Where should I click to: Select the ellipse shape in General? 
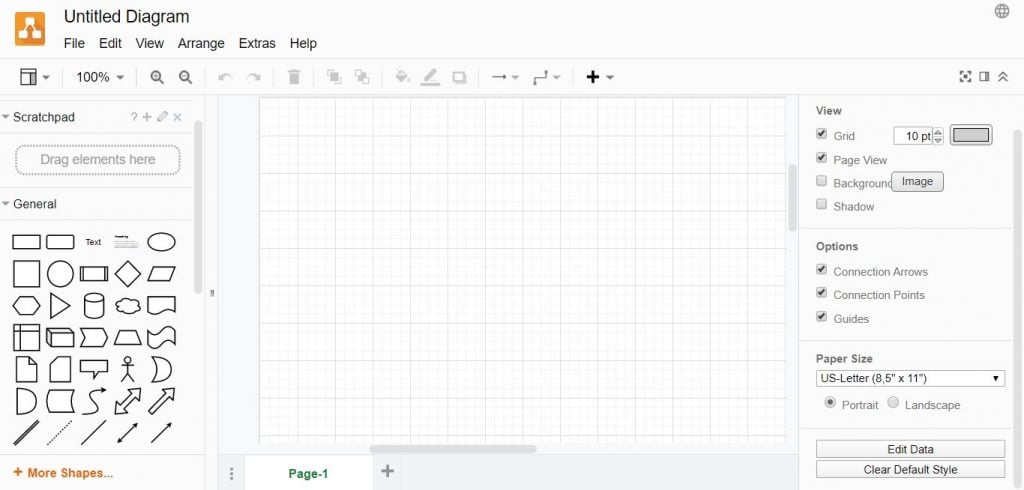[161, 242]
